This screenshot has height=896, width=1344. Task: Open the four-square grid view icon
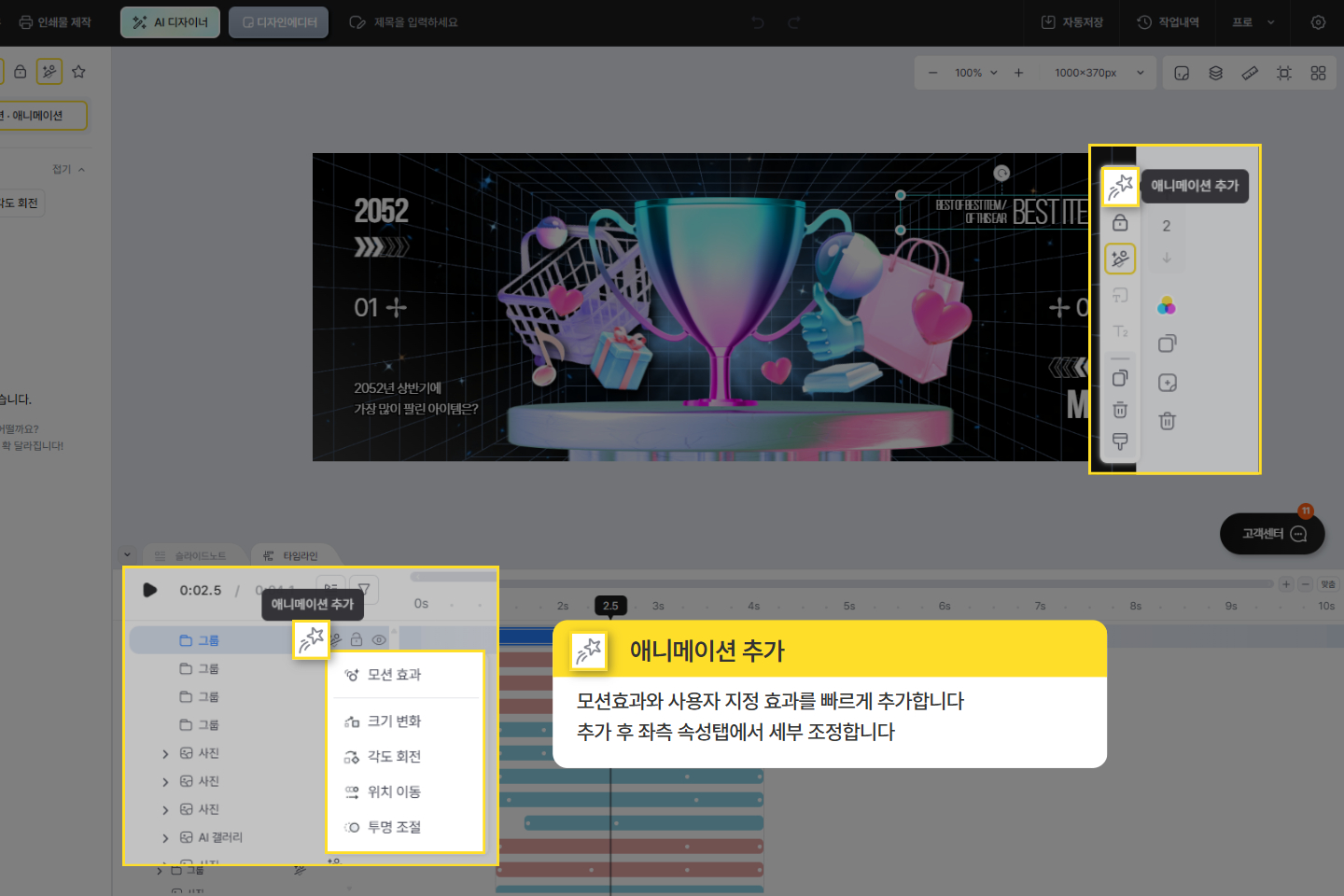pos(1318,73)
